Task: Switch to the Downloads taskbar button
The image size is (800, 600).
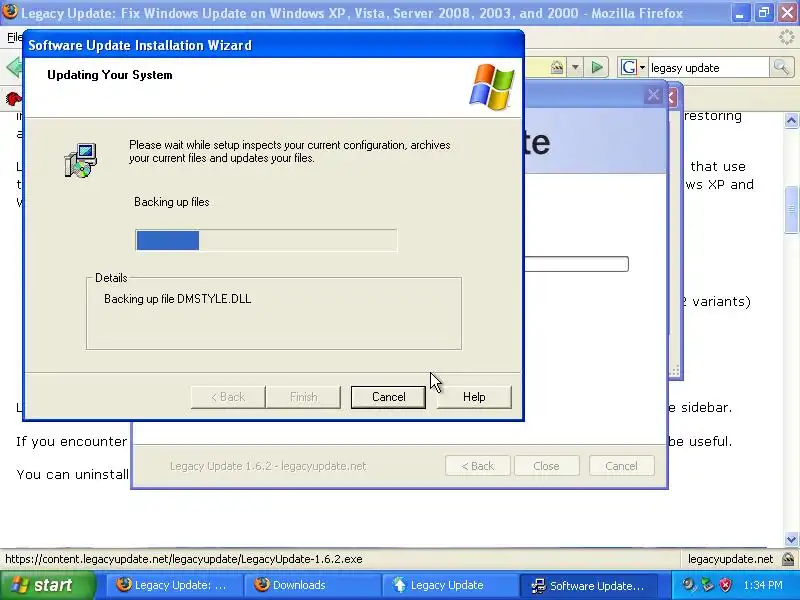Action: [311, 585]
